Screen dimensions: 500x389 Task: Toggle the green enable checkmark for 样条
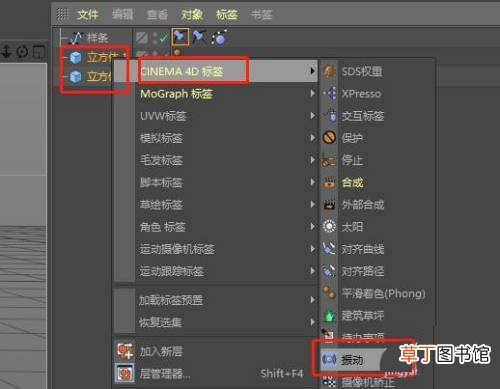[163, 39]
